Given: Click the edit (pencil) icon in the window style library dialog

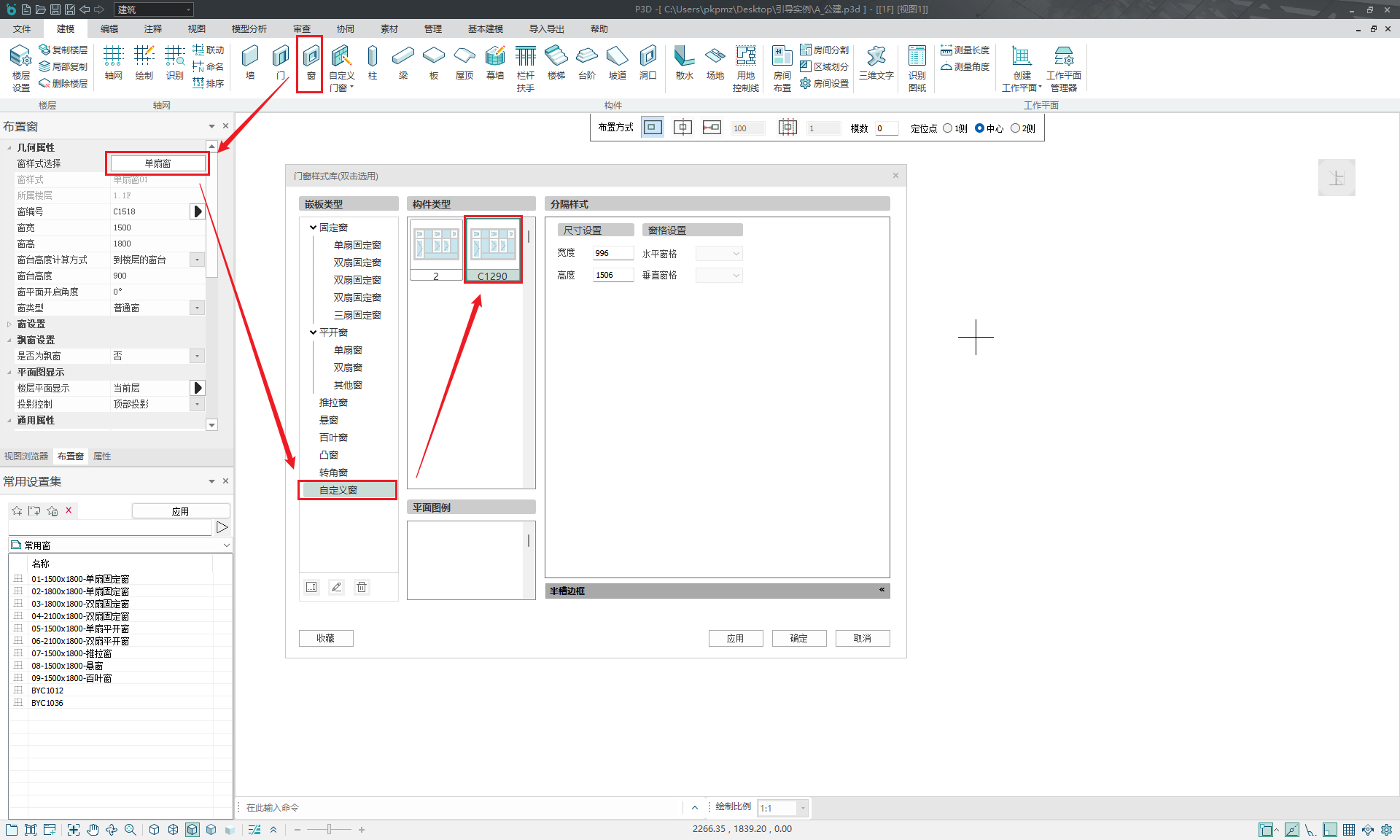Looking at the screenshot, I should coord(336,587).
